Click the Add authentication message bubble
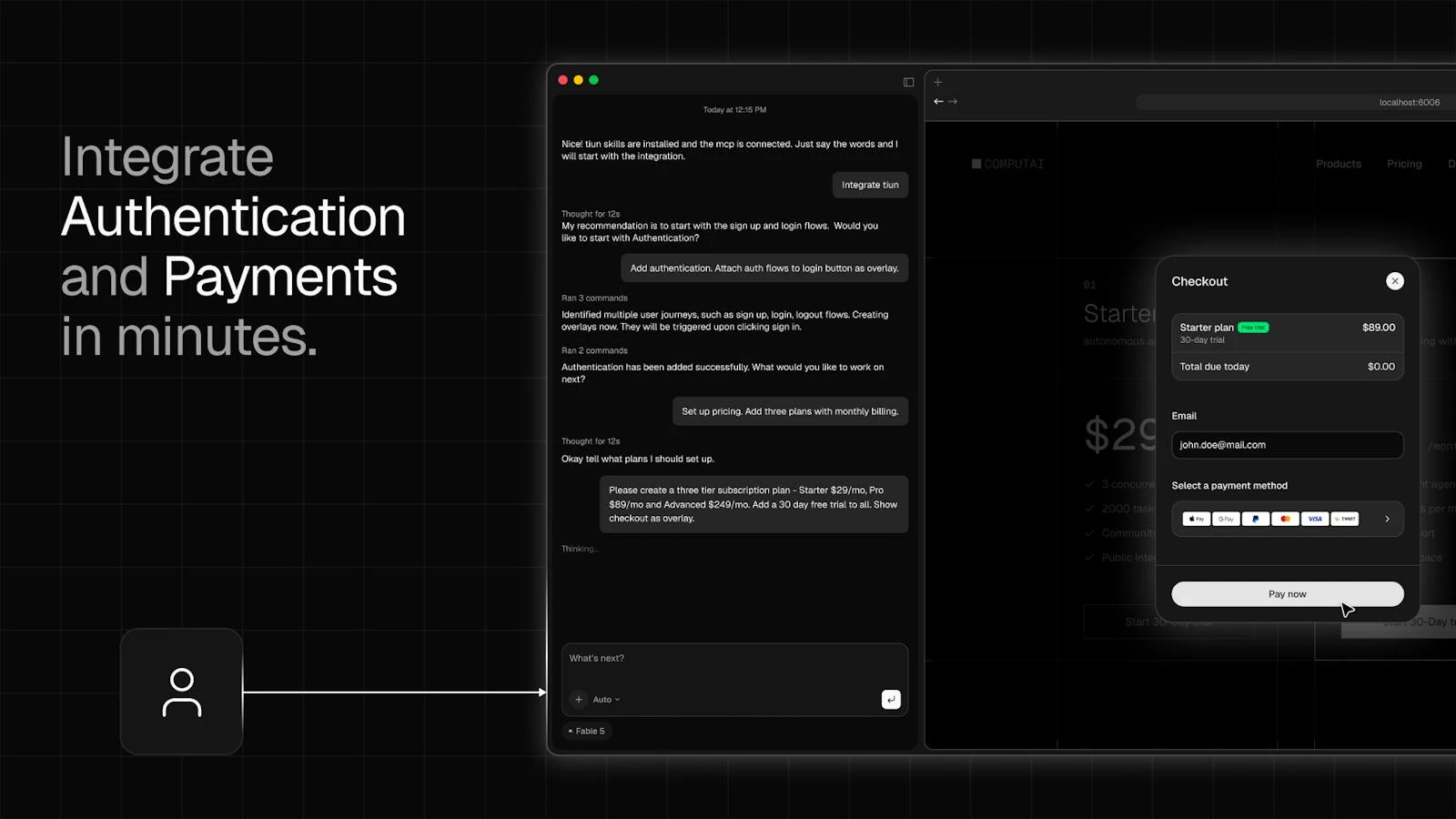Image resolution: width=1456 pixels, height=819 pixels. click(764, 268)
